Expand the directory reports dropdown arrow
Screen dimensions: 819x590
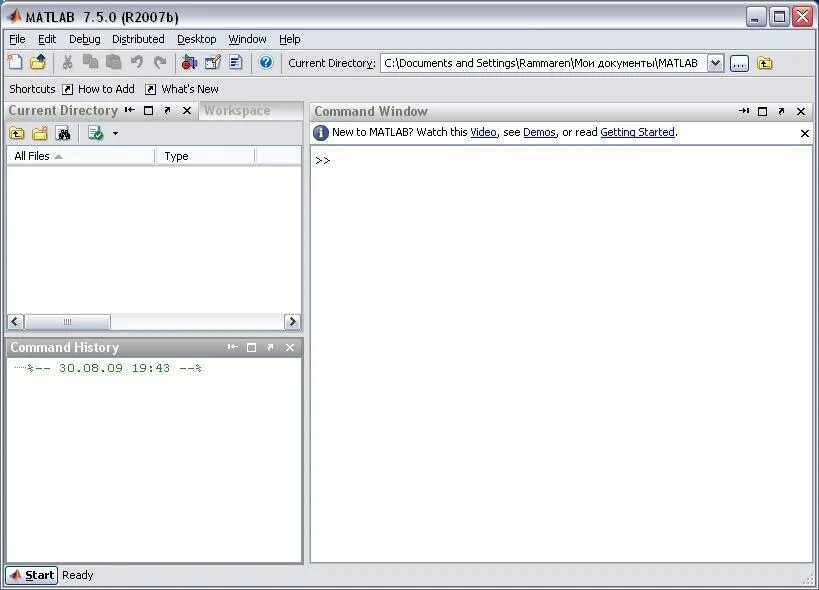point(115,134)
